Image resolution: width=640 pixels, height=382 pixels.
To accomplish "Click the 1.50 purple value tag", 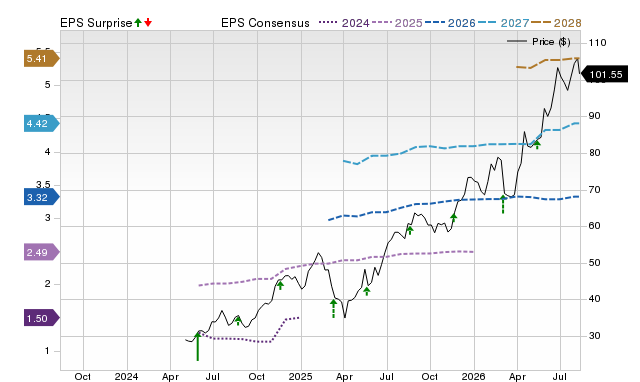I will click(42, 318).
